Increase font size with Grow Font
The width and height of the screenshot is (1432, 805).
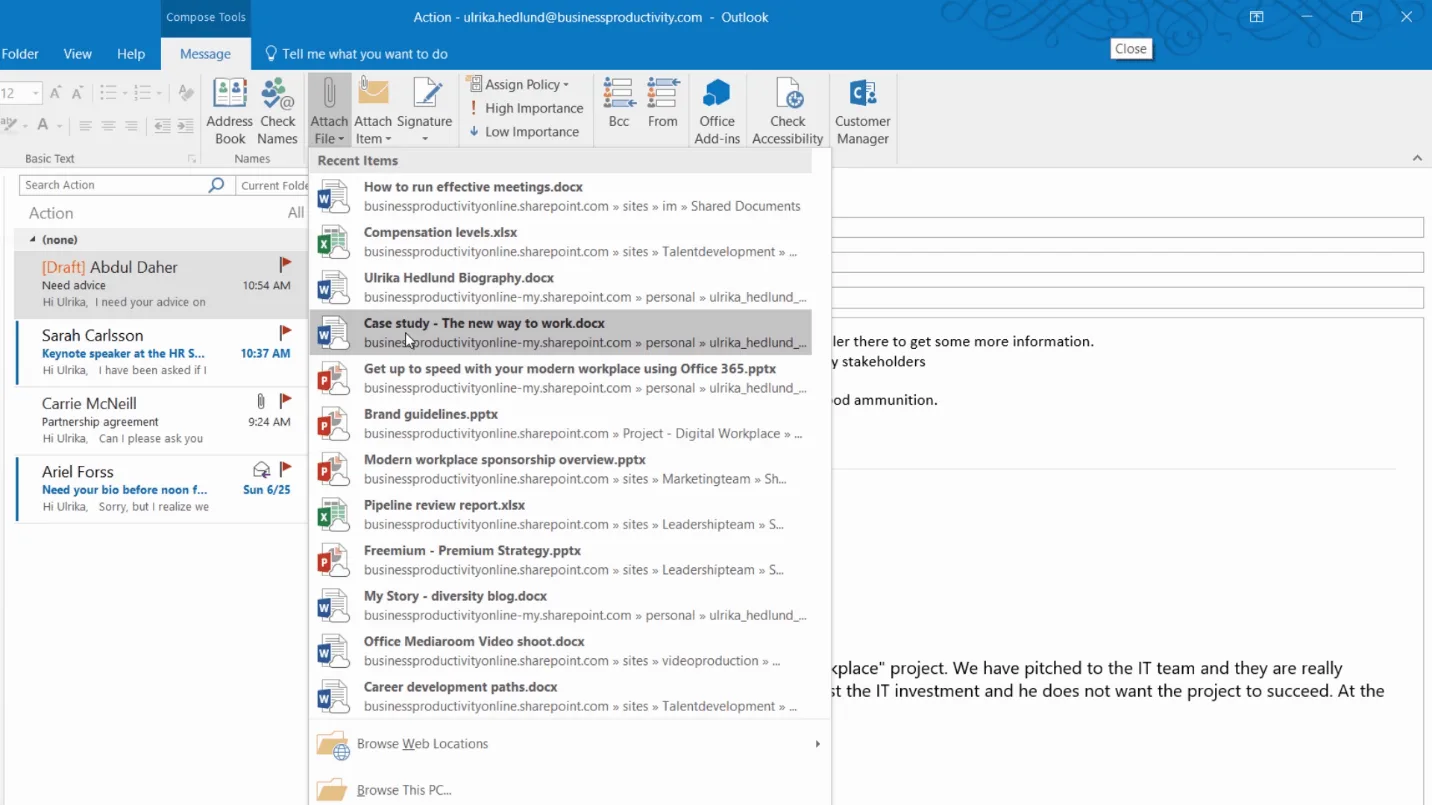pyautogui.click(x=56, y=93)
